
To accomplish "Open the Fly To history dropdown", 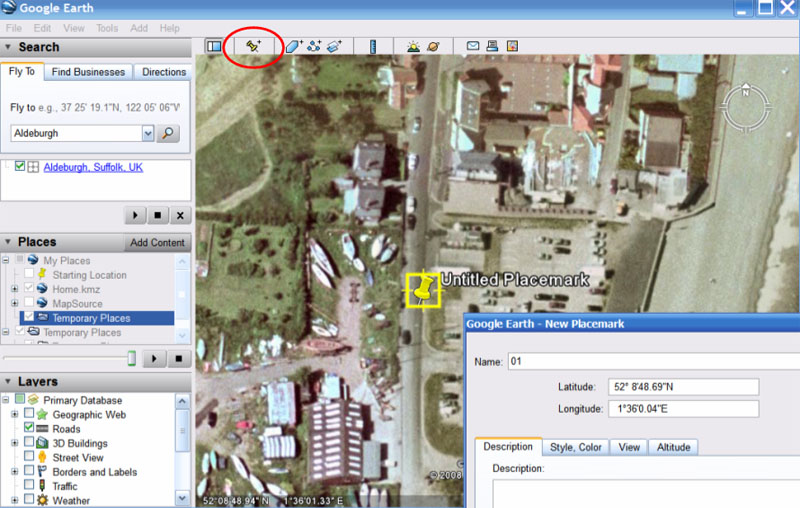I will (x=148, y=134).
